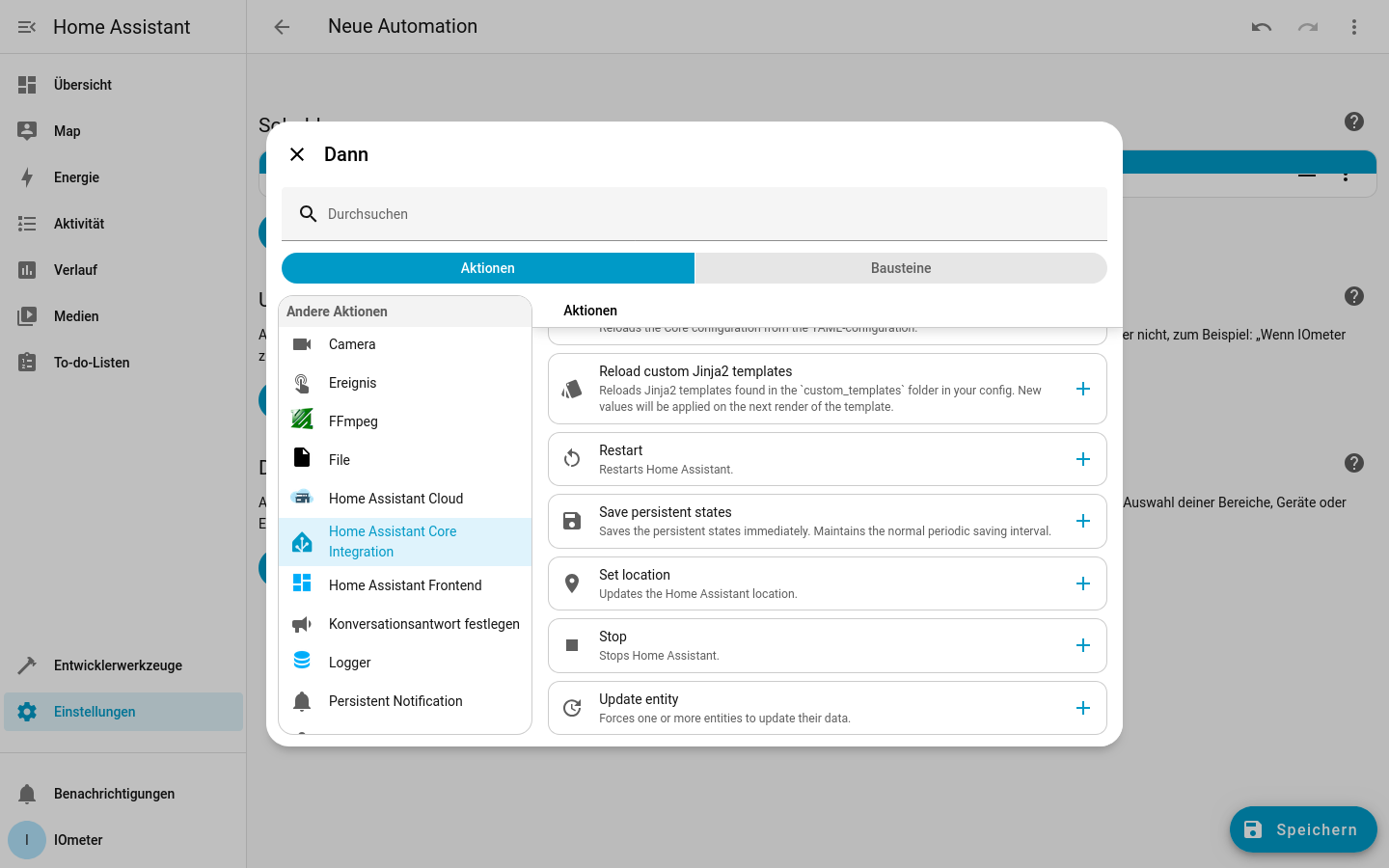Close the Dann dialog
This screenshot has height=868, width=1389.
[x=297, y=154]
